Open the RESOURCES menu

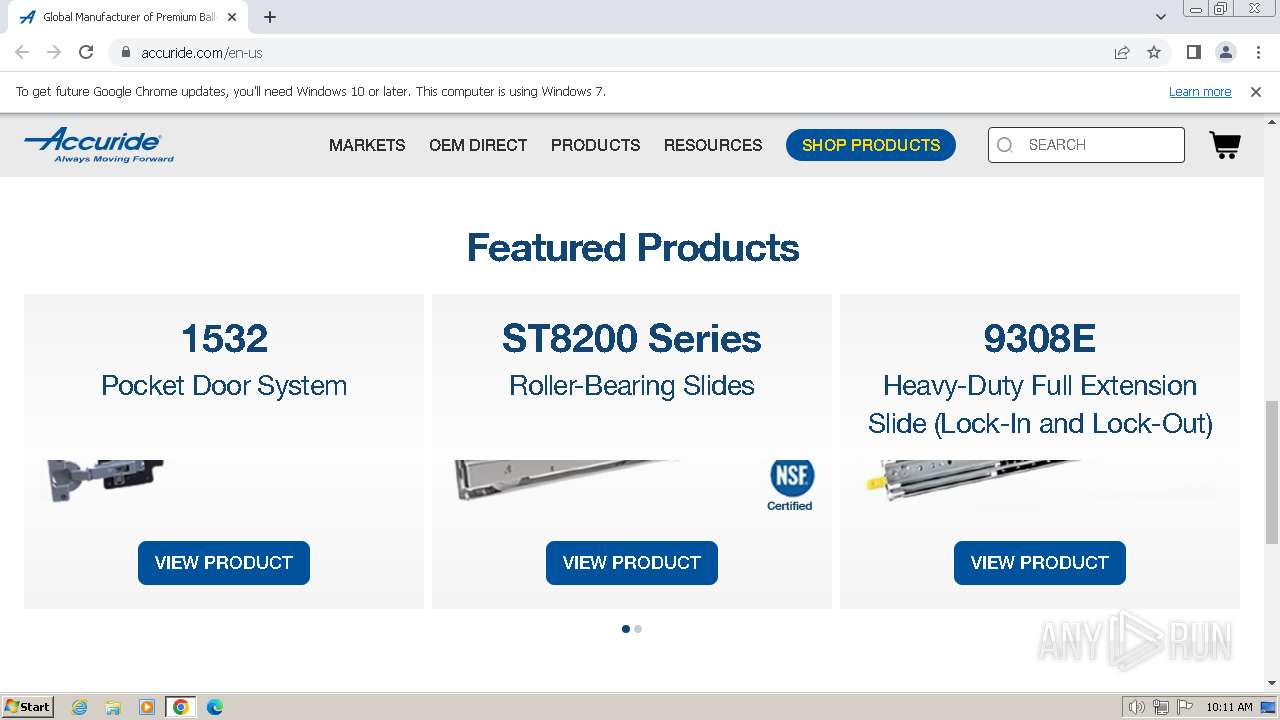point(713,145)
